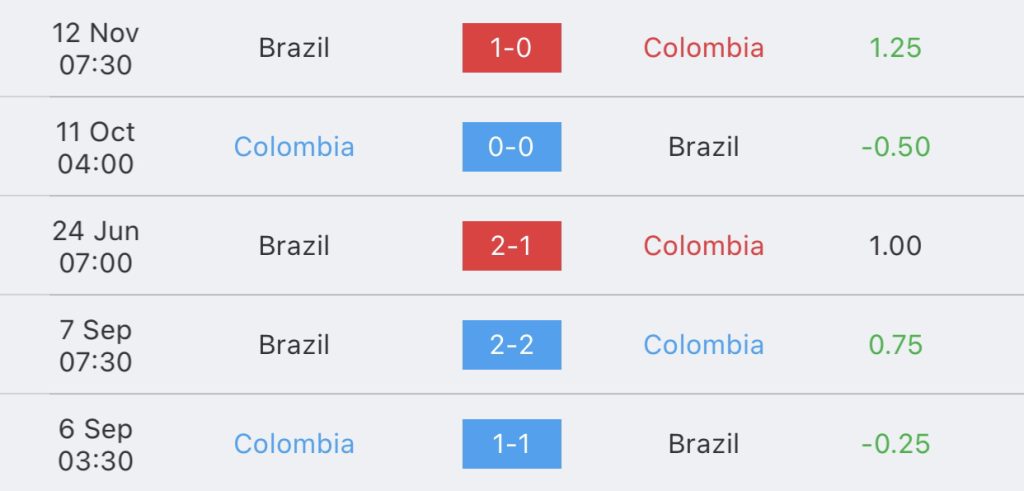This screenshot has height=491, width=1024.
Task: Click the -0.50 handicap value
Action: [x=895, y=147]
